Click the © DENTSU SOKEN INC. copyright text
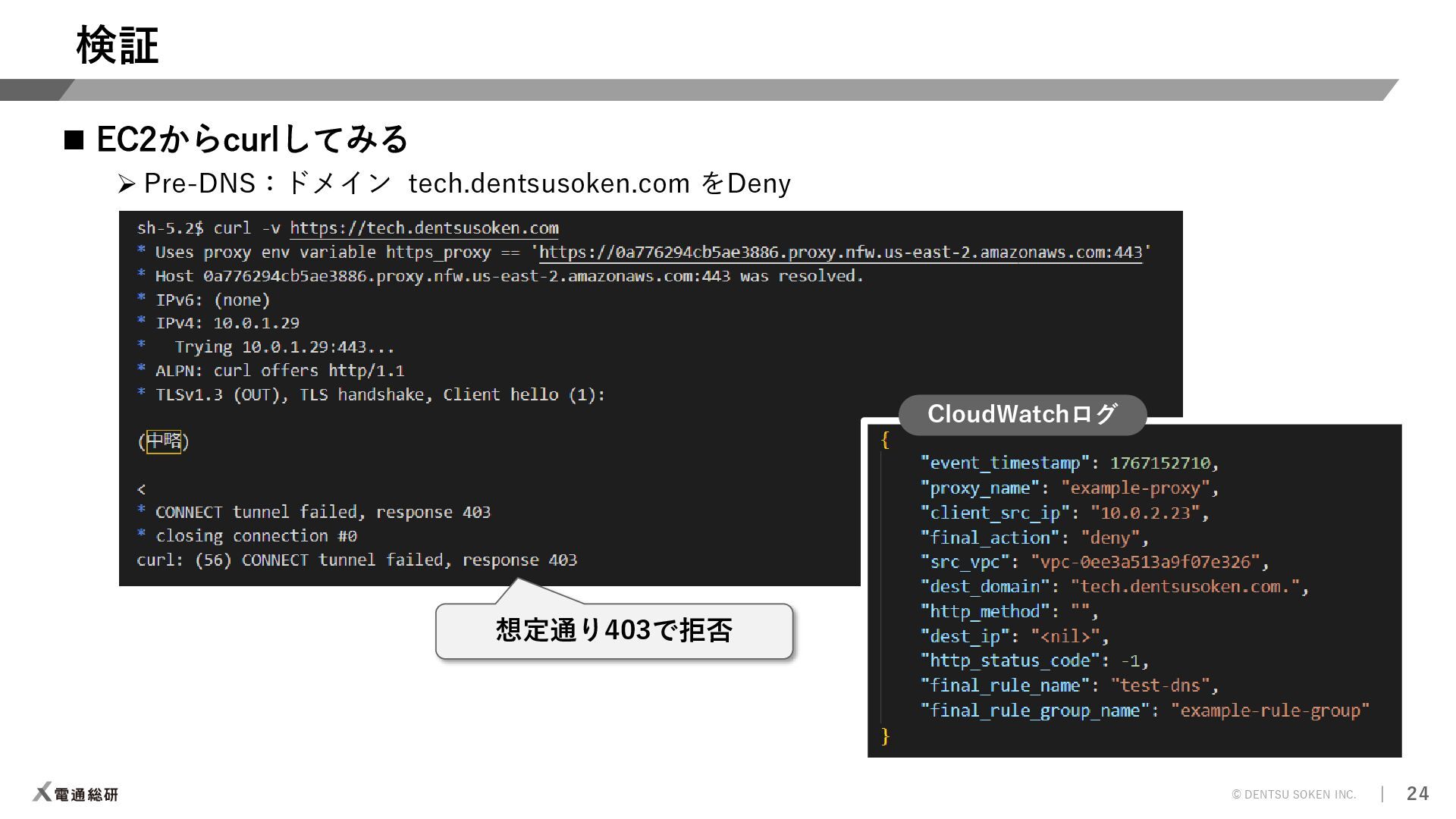Screen dimensions: 1456x819 click(1294, 795)
